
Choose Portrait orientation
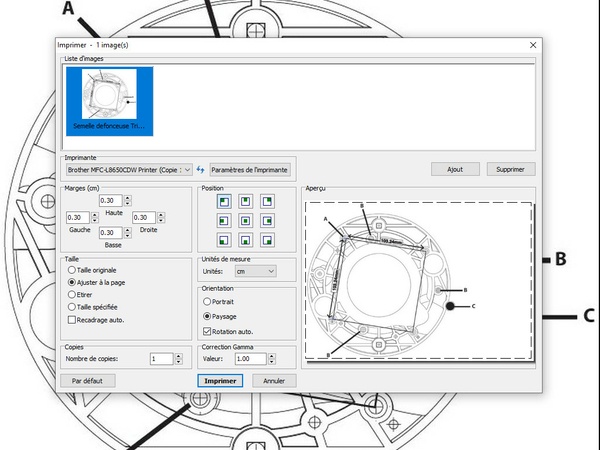point(207,301)
